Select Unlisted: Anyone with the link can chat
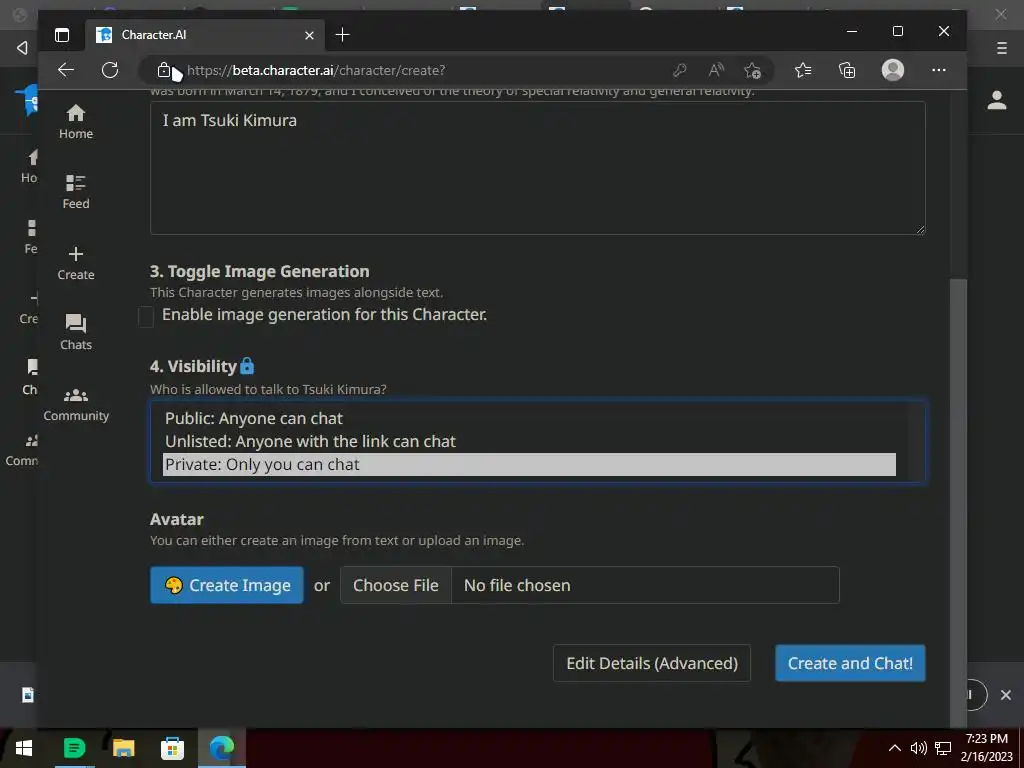Screen dimensions: 1024x768 (529, 441)
